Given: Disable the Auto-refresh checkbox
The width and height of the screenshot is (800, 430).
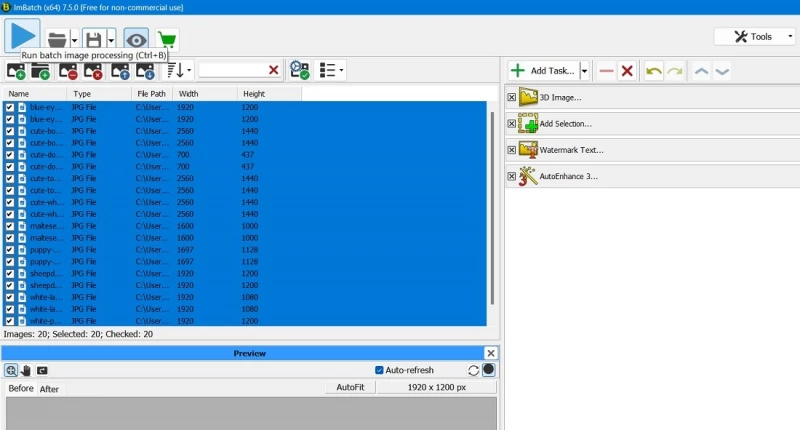Looking at the screenshot, I should click(379, 370).
